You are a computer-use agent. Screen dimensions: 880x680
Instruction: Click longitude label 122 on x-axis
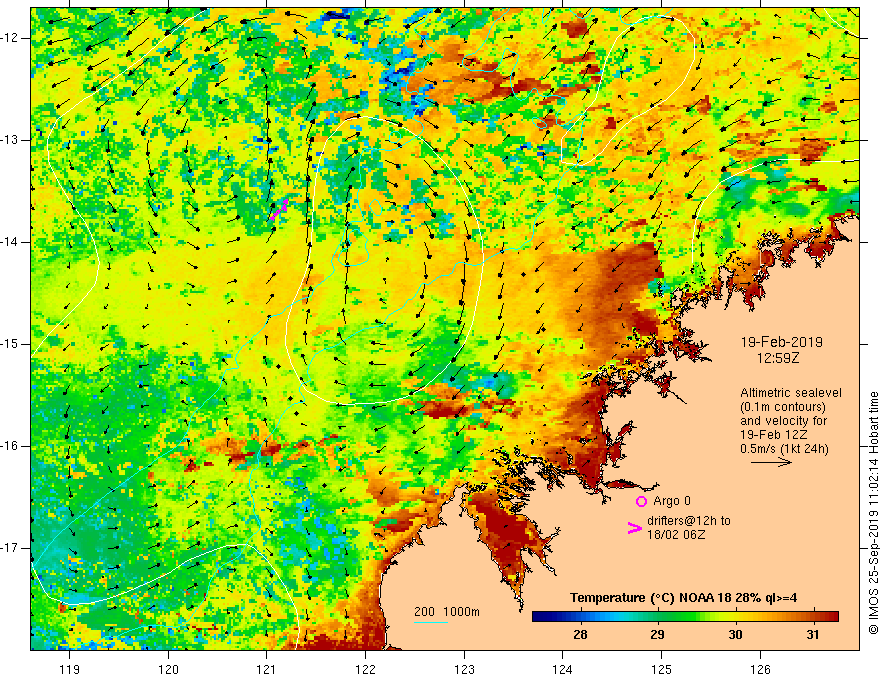365,669
